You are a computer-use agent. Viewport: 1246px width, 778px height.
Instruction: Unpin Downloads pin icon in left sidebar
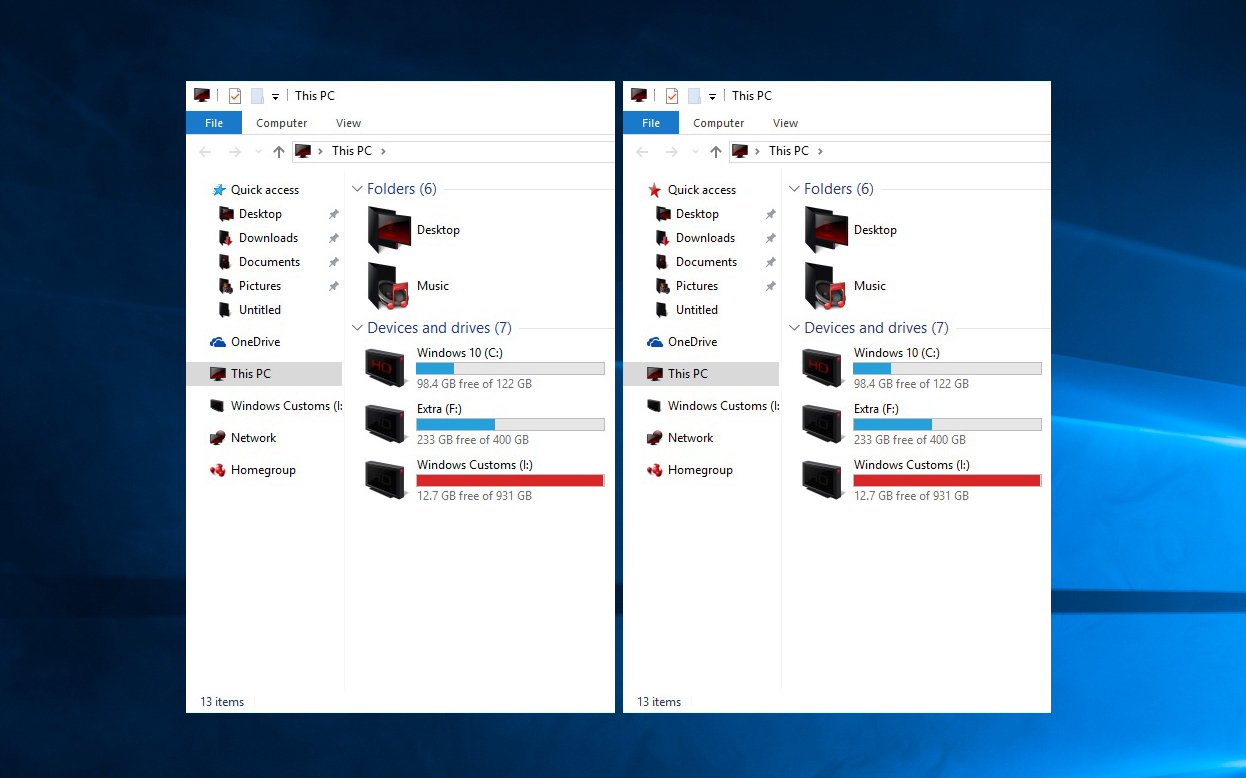coord(334,238)
